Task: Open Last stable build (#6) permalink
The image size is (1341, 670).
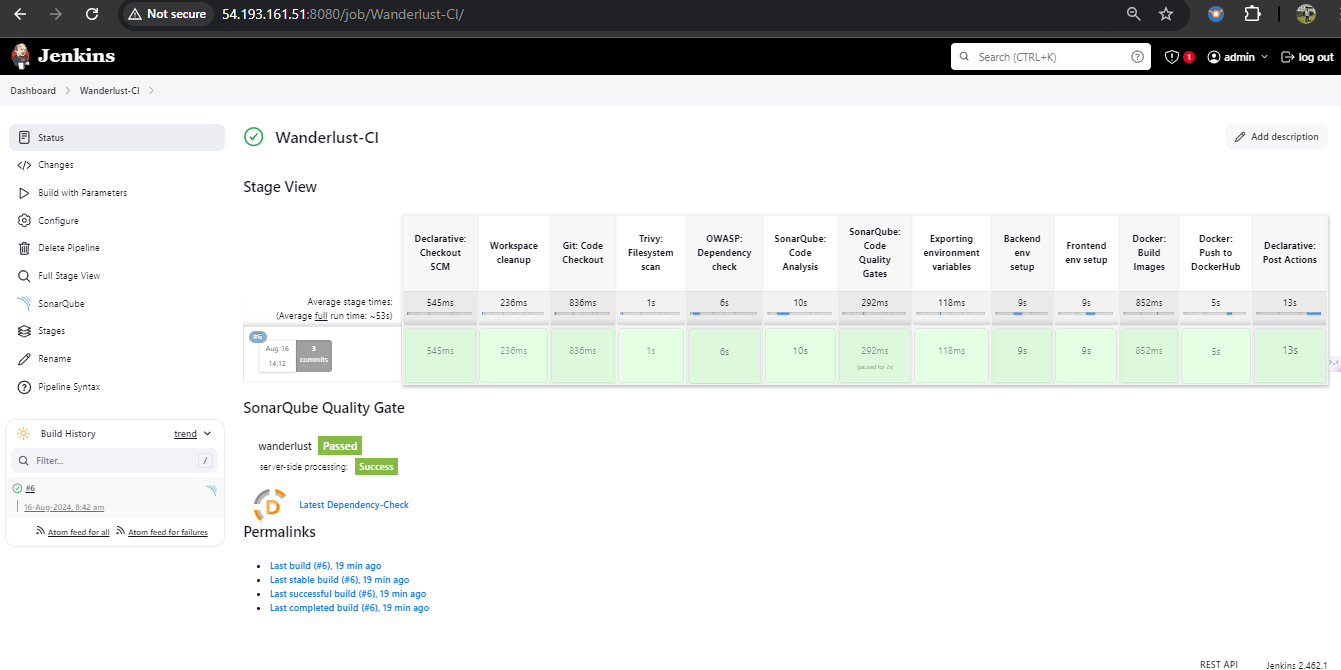Action: 339,580
